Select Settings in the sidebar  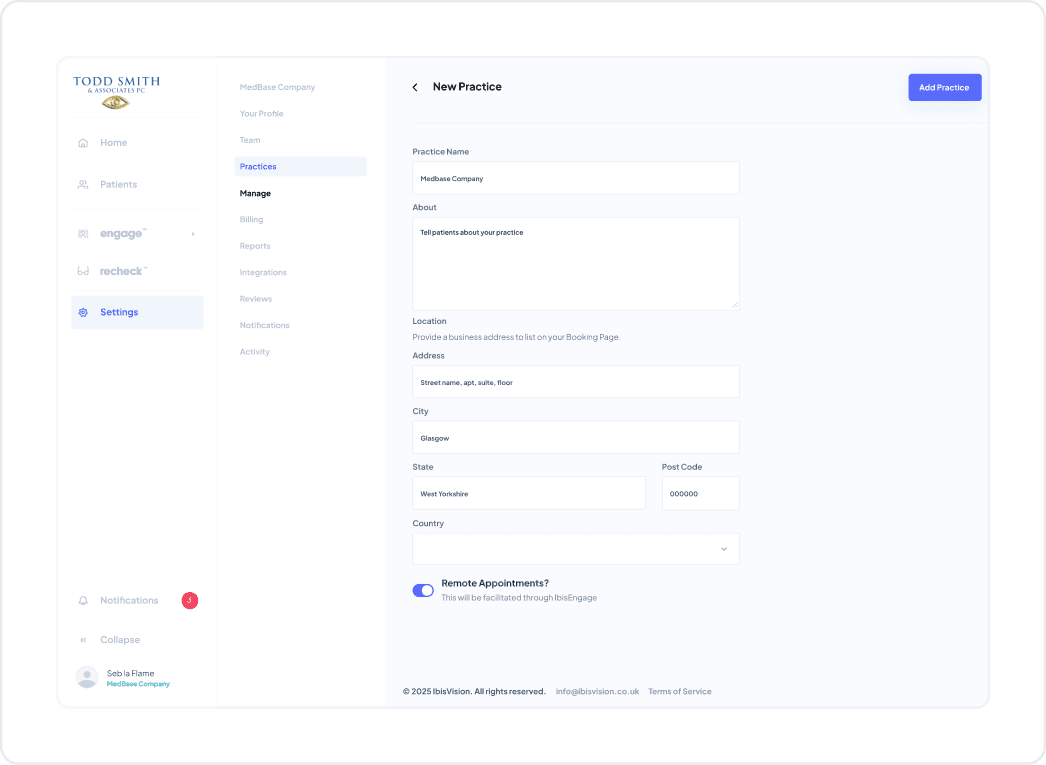[137, 312]
